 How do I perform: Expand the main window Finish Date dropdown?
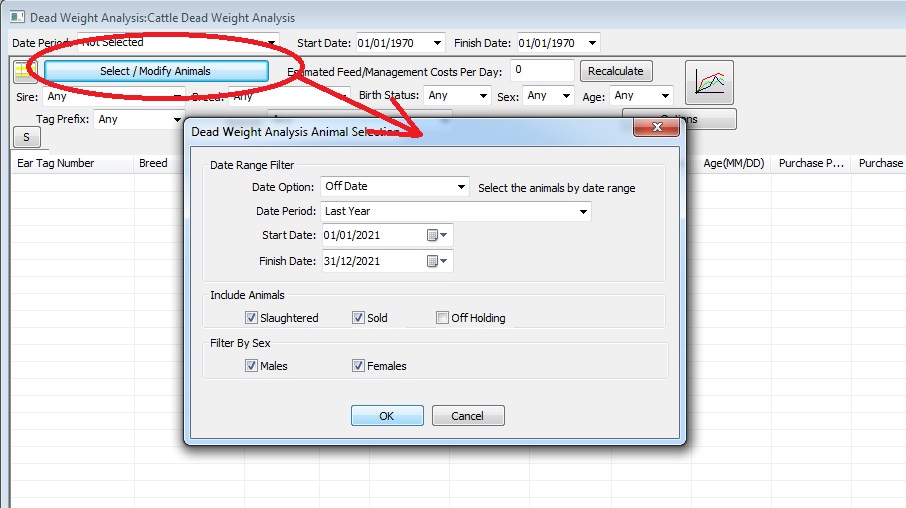(x=592, y=43)
